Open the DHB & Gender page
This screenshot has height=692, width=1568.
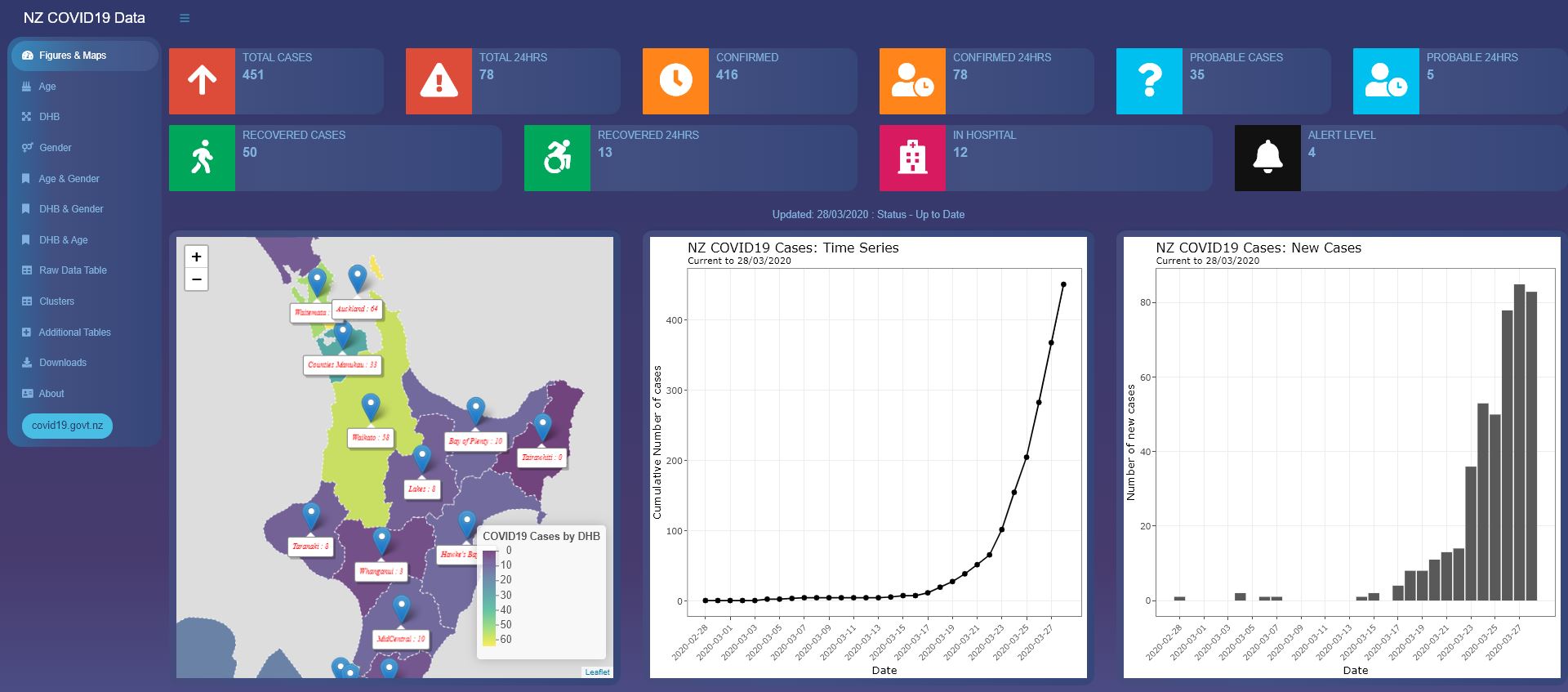84,209
